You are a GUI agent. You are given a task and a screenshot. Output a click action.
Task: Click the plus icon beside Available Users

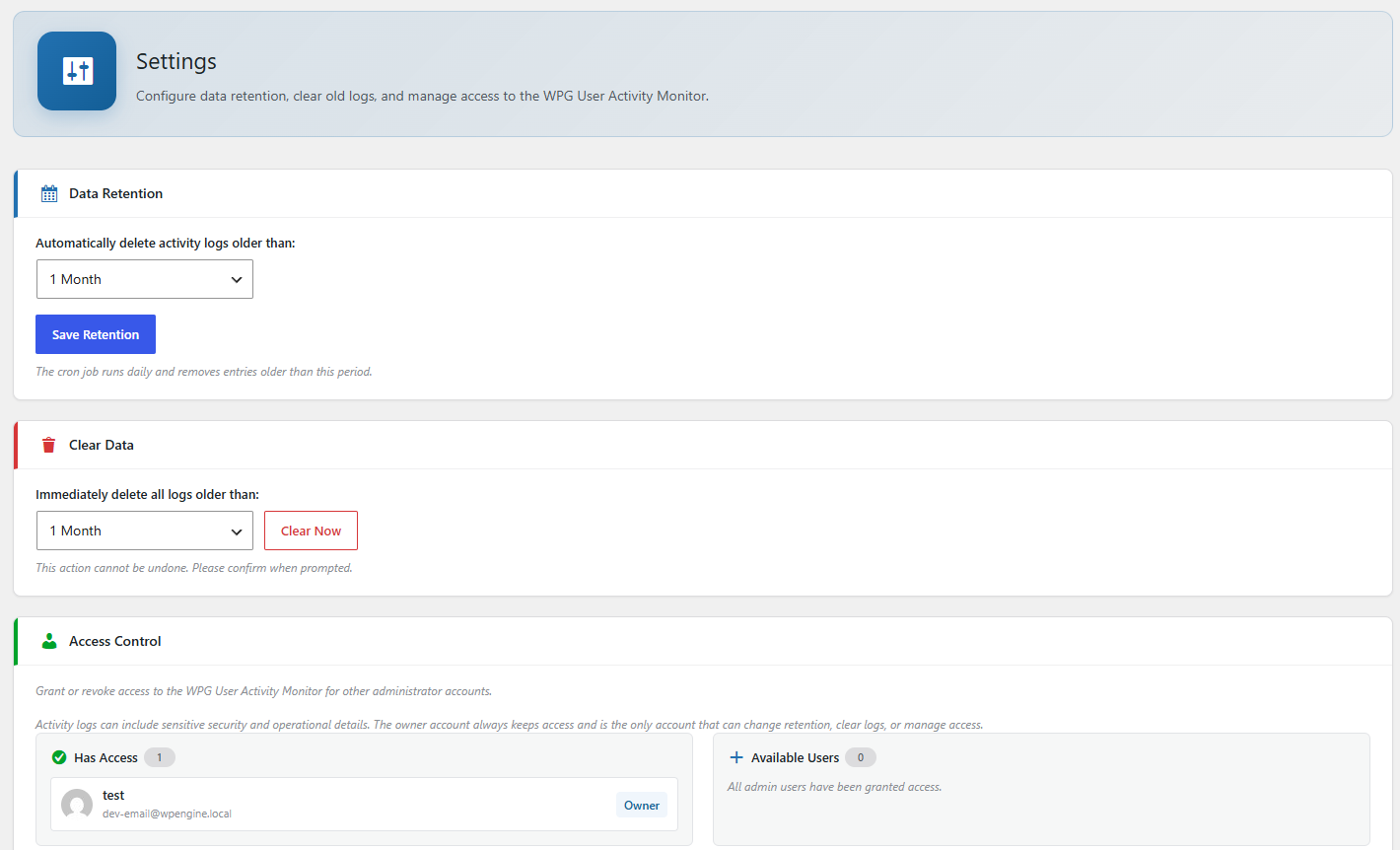[735, 757]
